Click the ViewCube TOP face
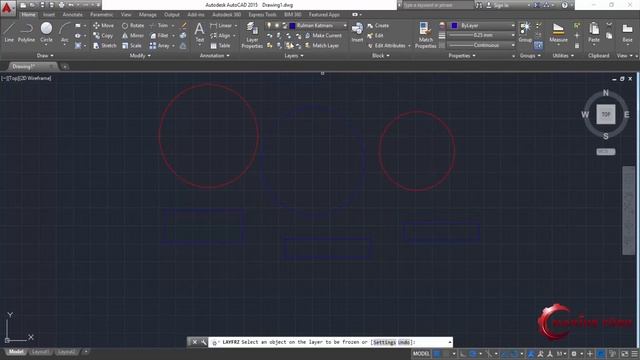This screenshot has height=360, width=640. pyautogui.click(x=605, y=114)
